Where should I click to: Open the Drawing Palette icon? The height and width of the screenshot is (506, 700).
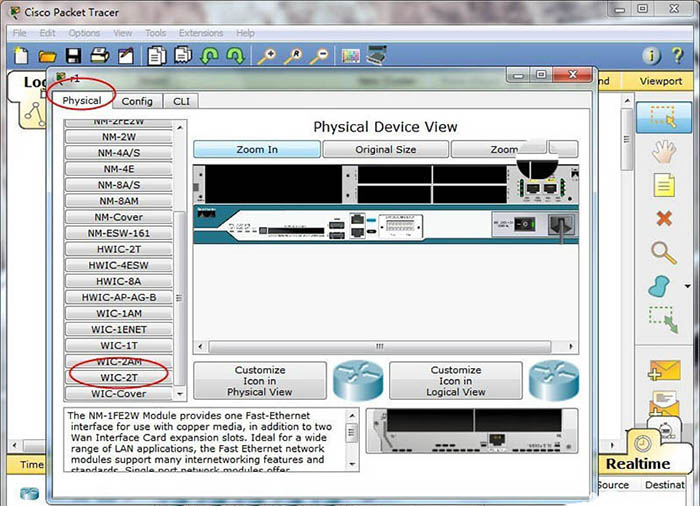(x=350, y=56)
